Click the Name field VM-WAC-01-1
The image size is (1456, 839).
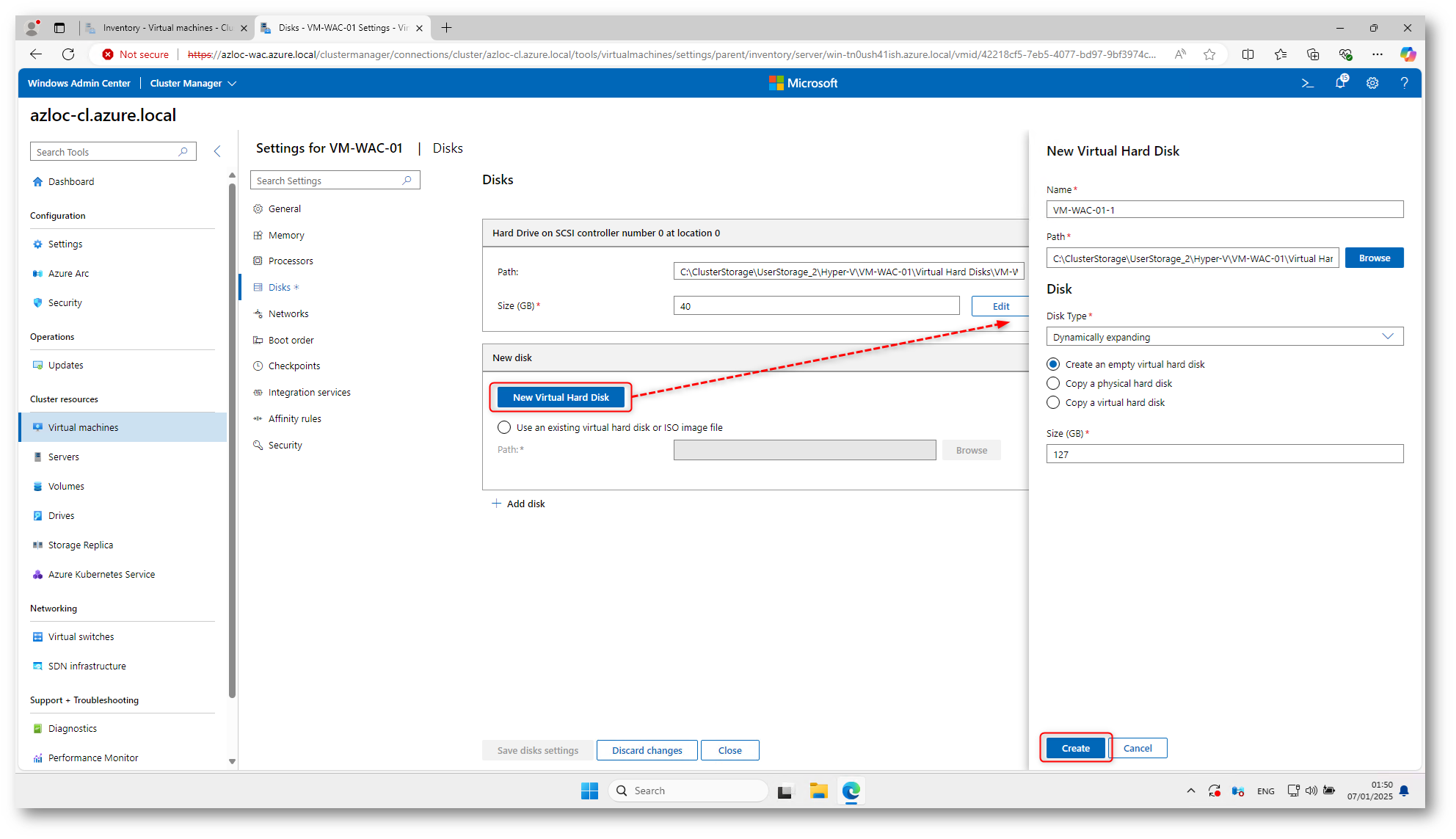click(x=1224, y=210)
